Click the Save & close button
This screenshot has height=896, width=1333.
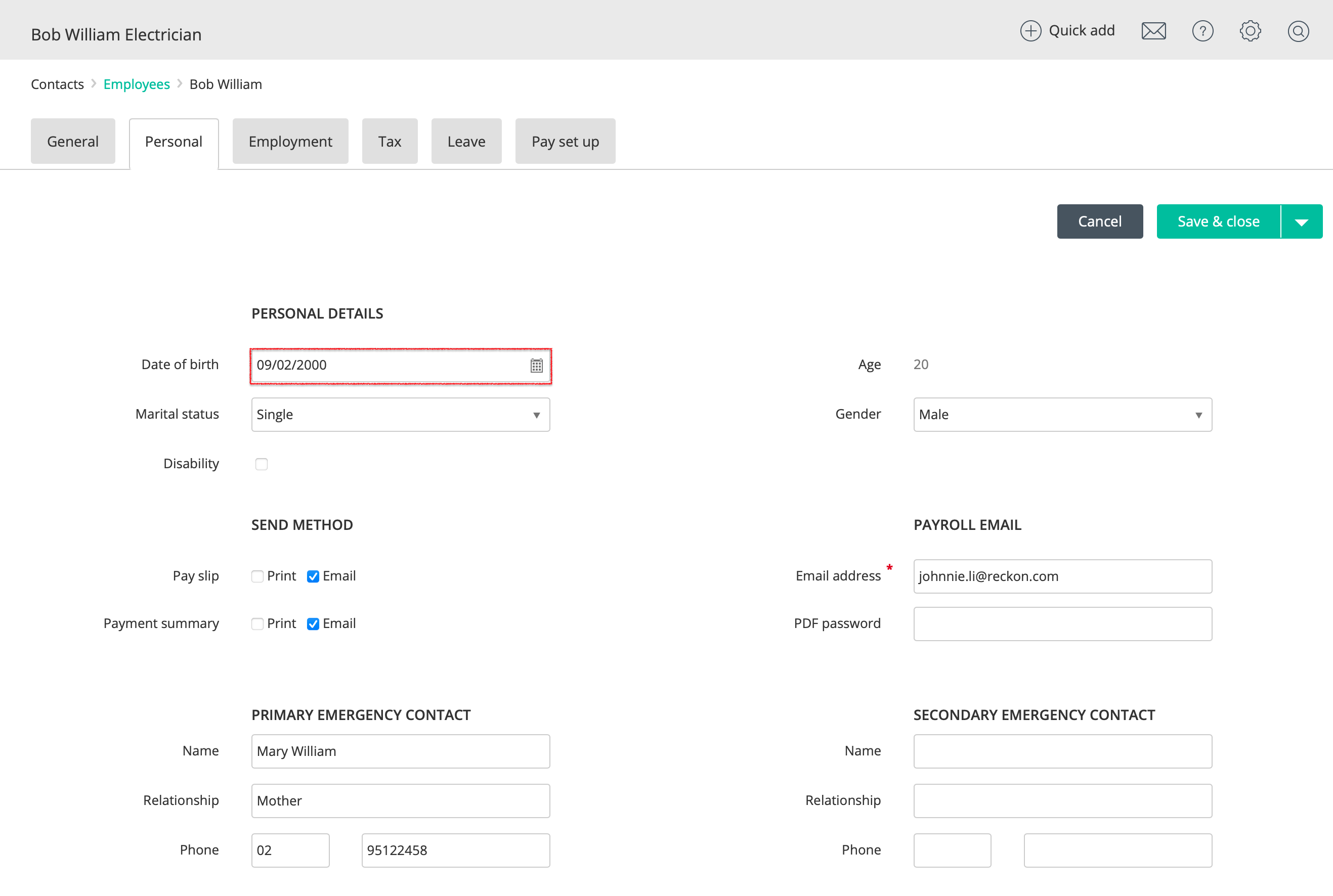point(1219,221)
